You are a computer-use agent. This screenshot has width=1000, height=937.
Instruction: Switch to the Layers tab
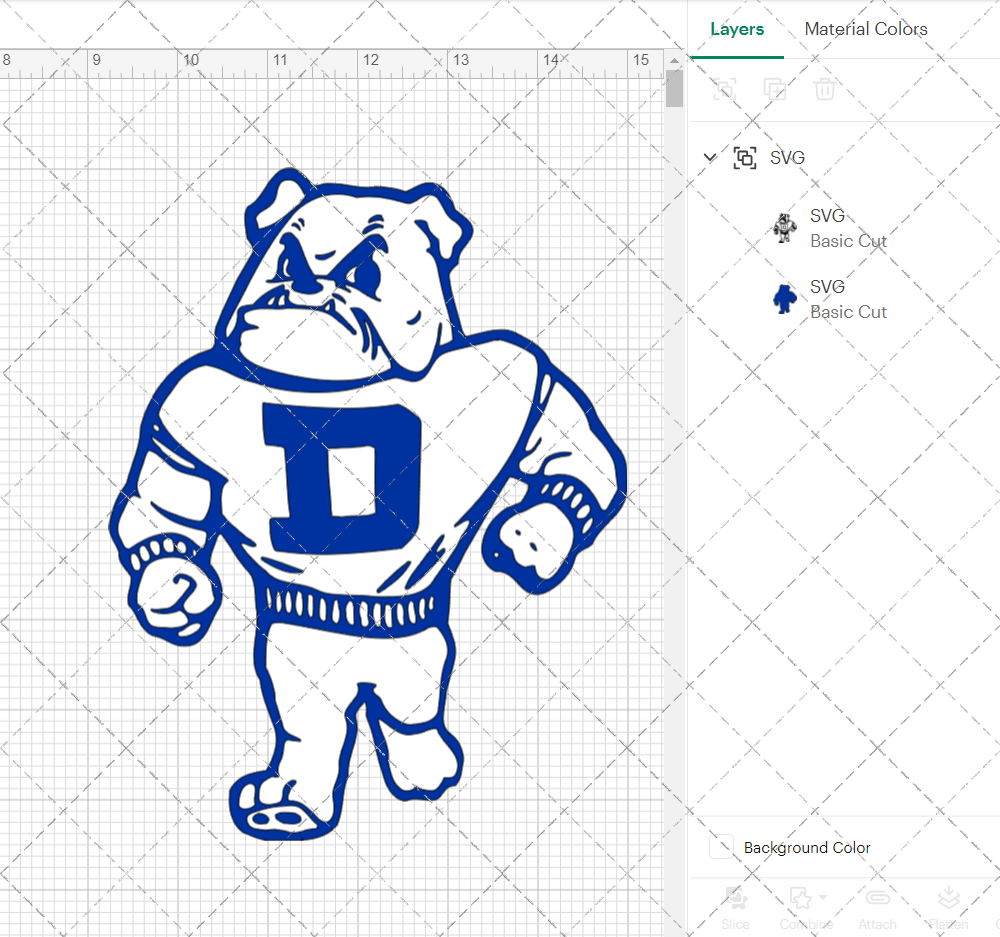pyautogui.click(x=737, y=29)
